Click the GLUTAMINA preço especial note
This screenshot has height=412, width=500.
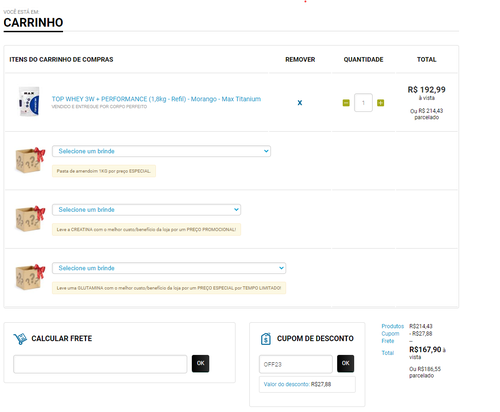[x=169, y=288]
